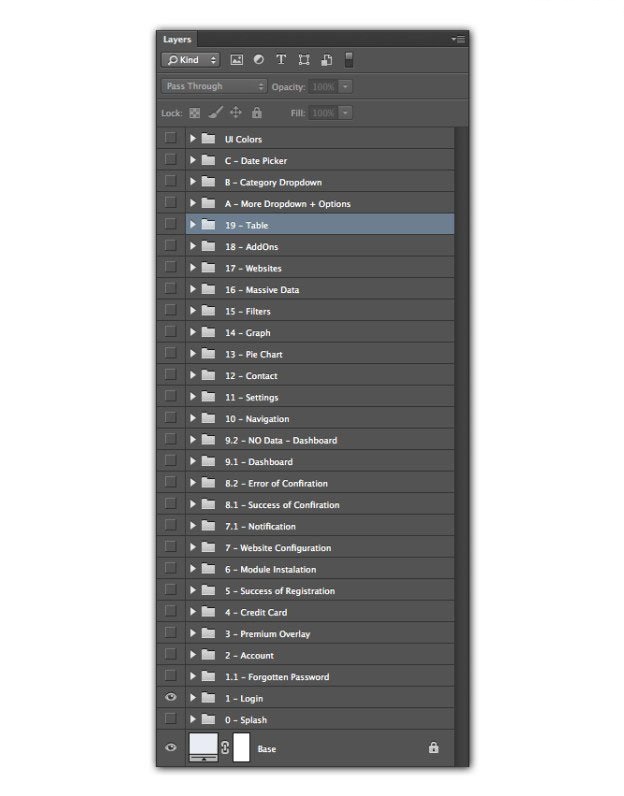Click the lock all padlock icon
Screen dimensions: 624x796
(256, 113)
